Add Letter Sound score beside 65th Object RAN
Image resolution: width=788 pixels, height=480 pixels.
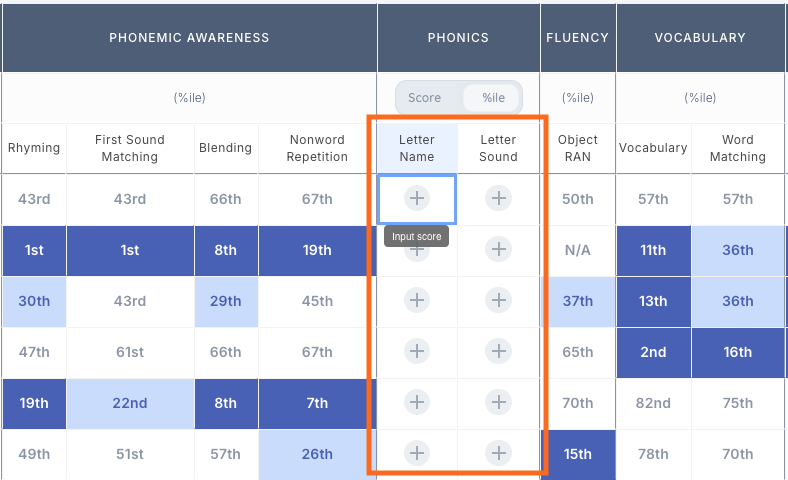(x=498, y=352)
